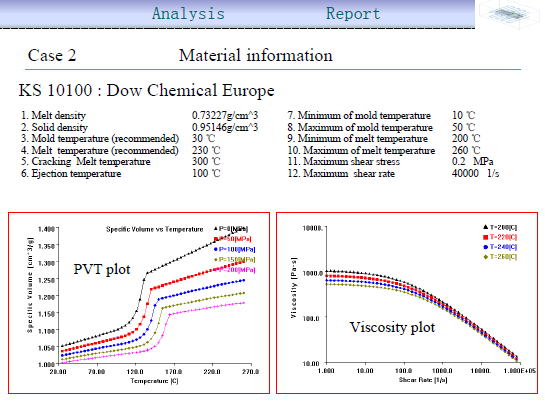Click the 'Specific Volume [cm^3/g]' axis label
This screenshot has height=405, width=545.
(30, 285)
